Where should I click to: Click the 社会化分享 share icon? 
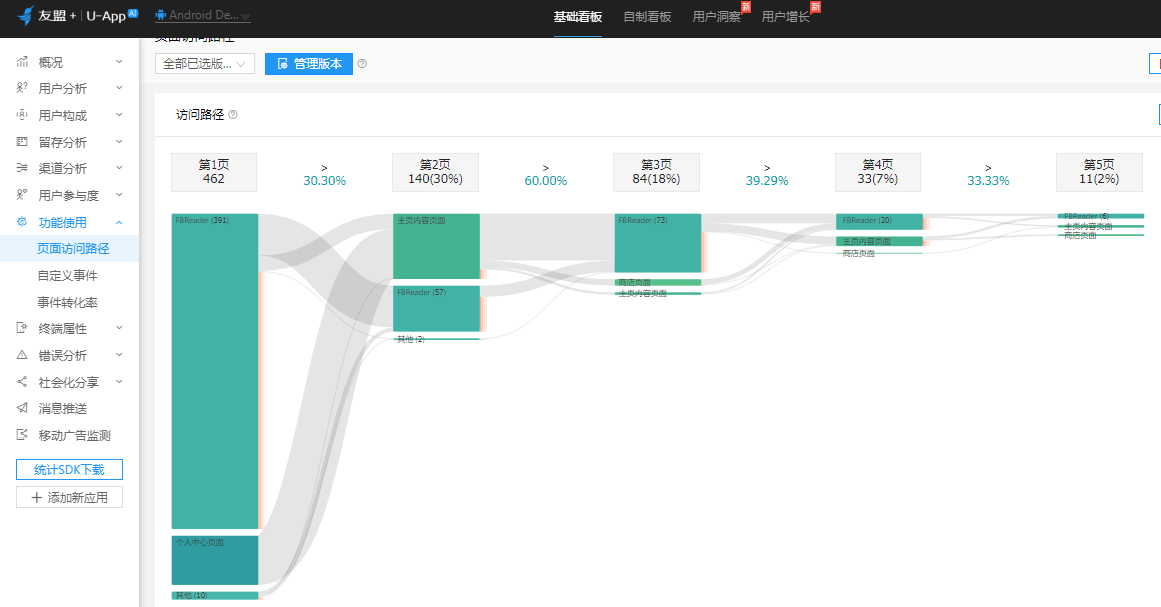click(22, 382)
